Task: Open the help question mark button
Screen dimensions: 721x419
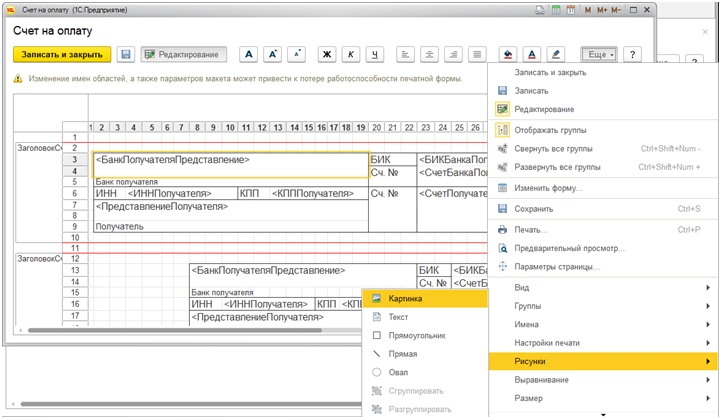Action: point(632,54)
